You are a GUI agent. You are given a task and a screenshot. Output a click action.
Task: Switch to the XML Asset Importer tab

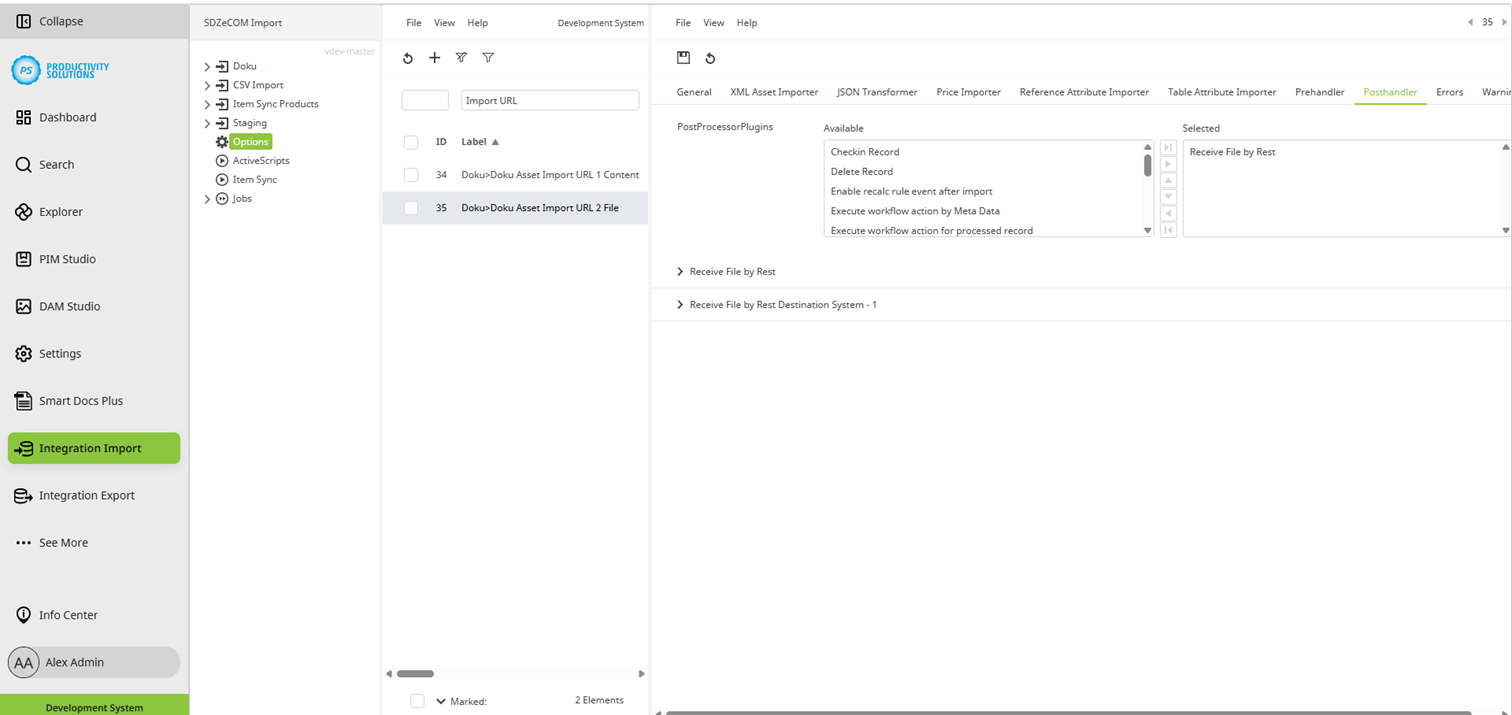coord(773,91)
